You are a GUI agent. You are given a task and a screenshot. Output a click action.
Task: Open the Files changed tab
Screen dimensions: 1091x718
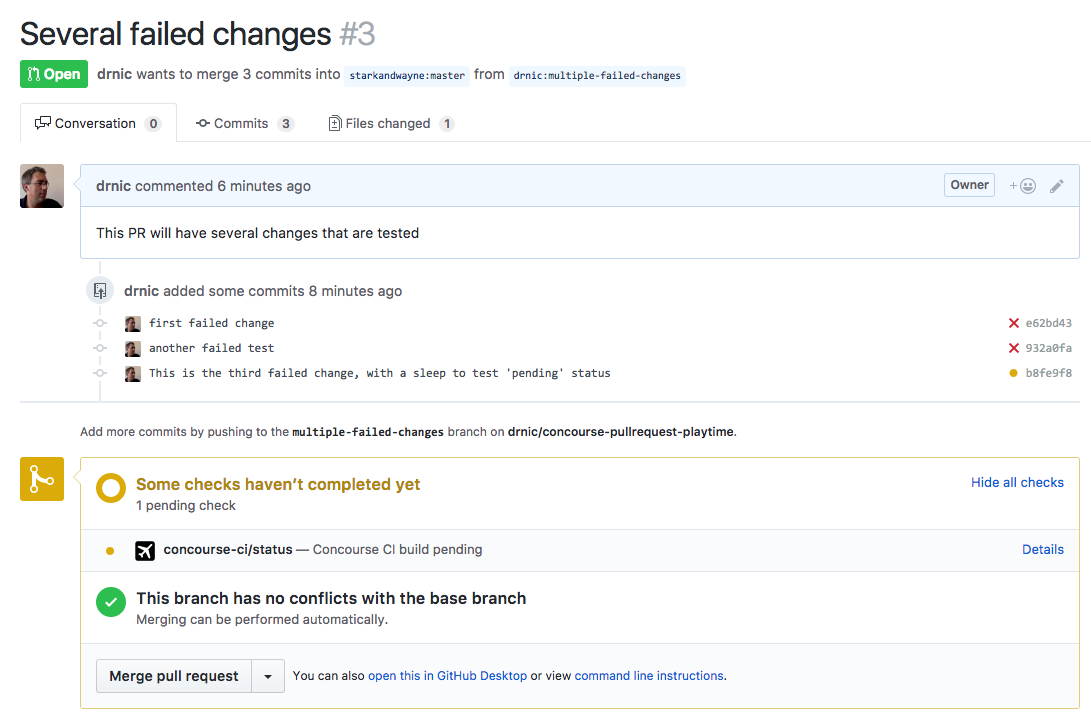[390, 123]
